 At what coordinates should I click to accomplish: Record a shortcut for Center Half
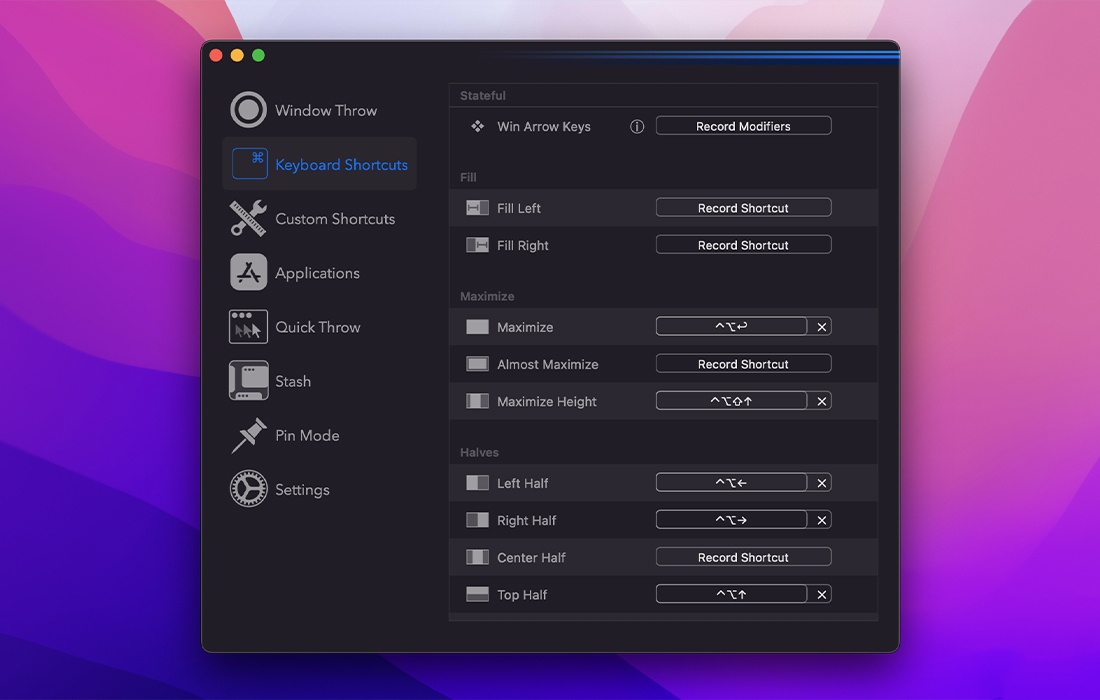[744, 557]
